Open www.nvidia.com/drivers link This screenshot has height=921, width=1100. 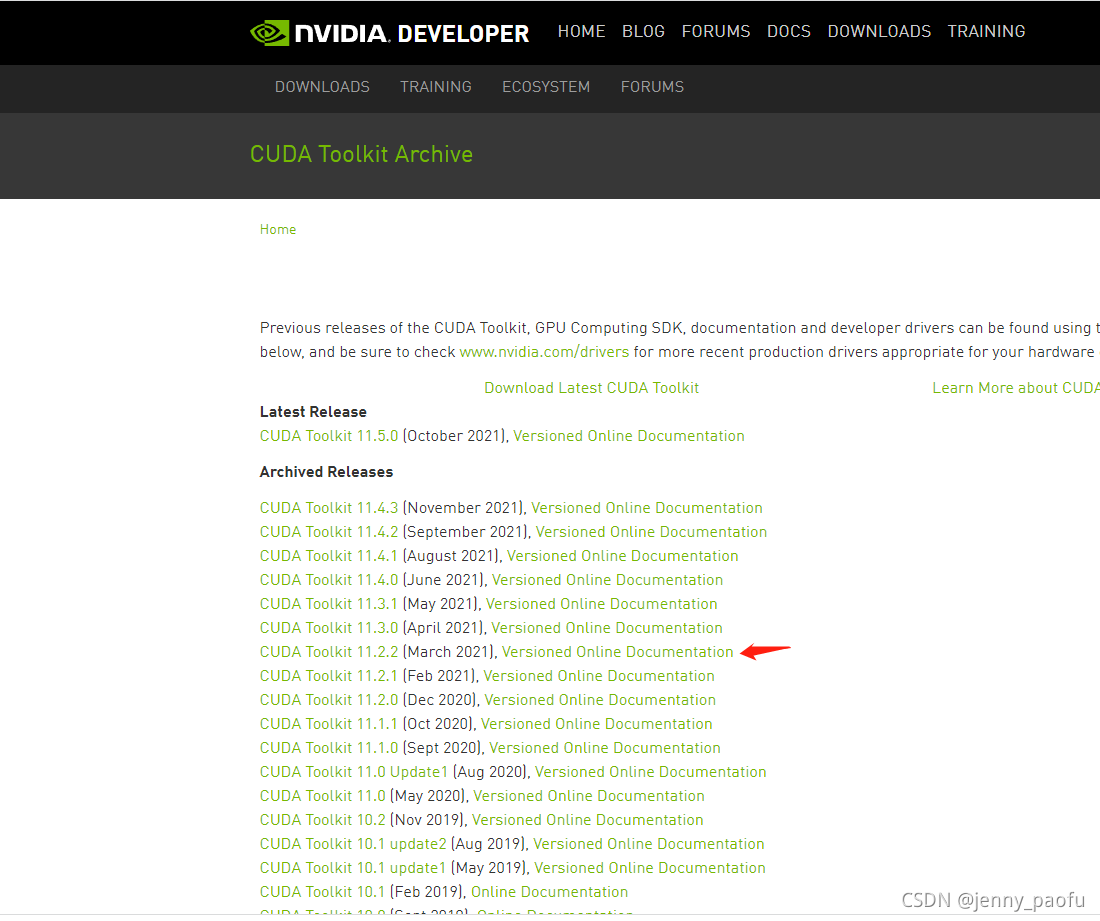coord(544,352)
